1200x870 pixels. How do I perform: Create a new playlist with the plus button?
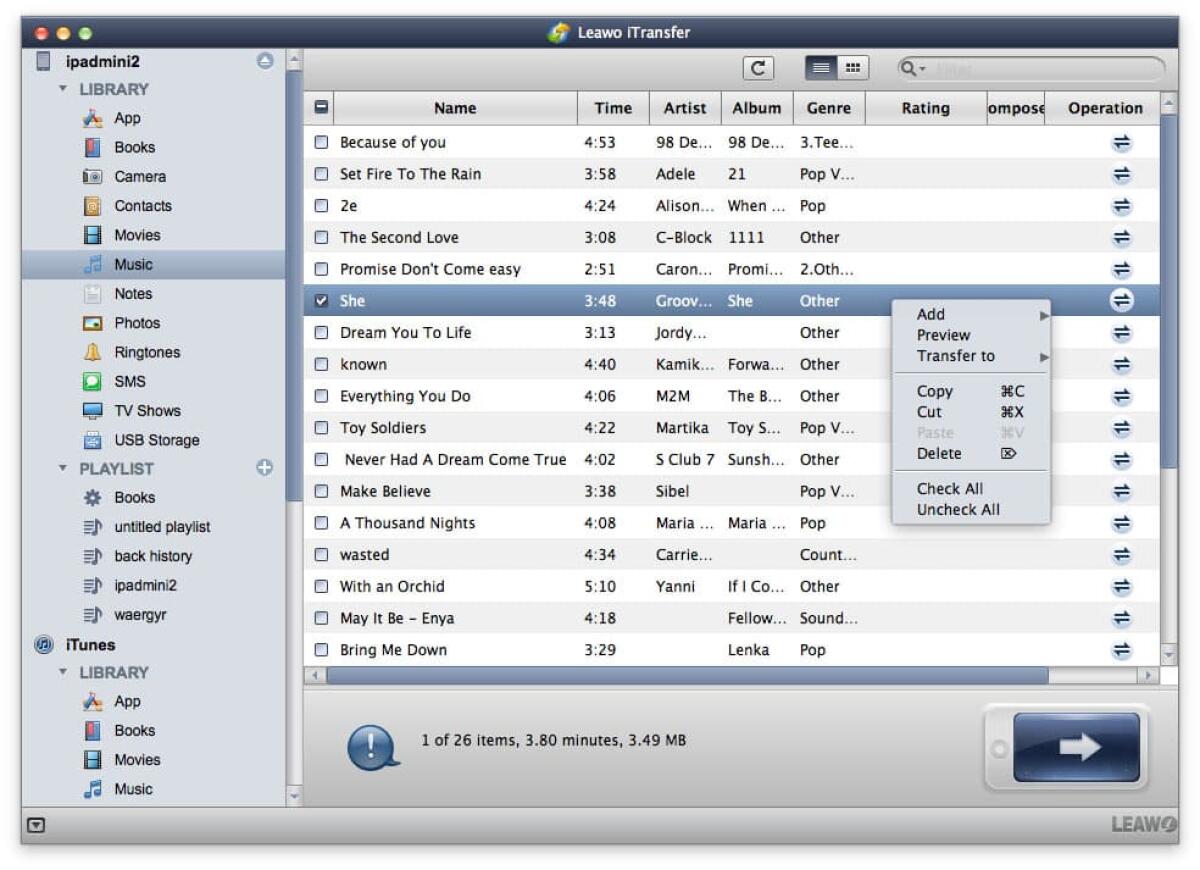coord(265,468)
